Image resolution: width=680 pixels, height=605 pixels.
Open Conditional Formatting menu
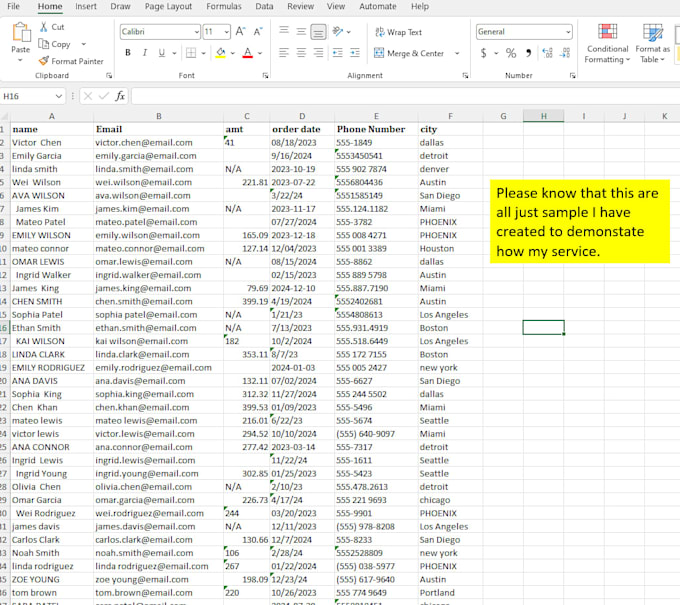point(607,43)
